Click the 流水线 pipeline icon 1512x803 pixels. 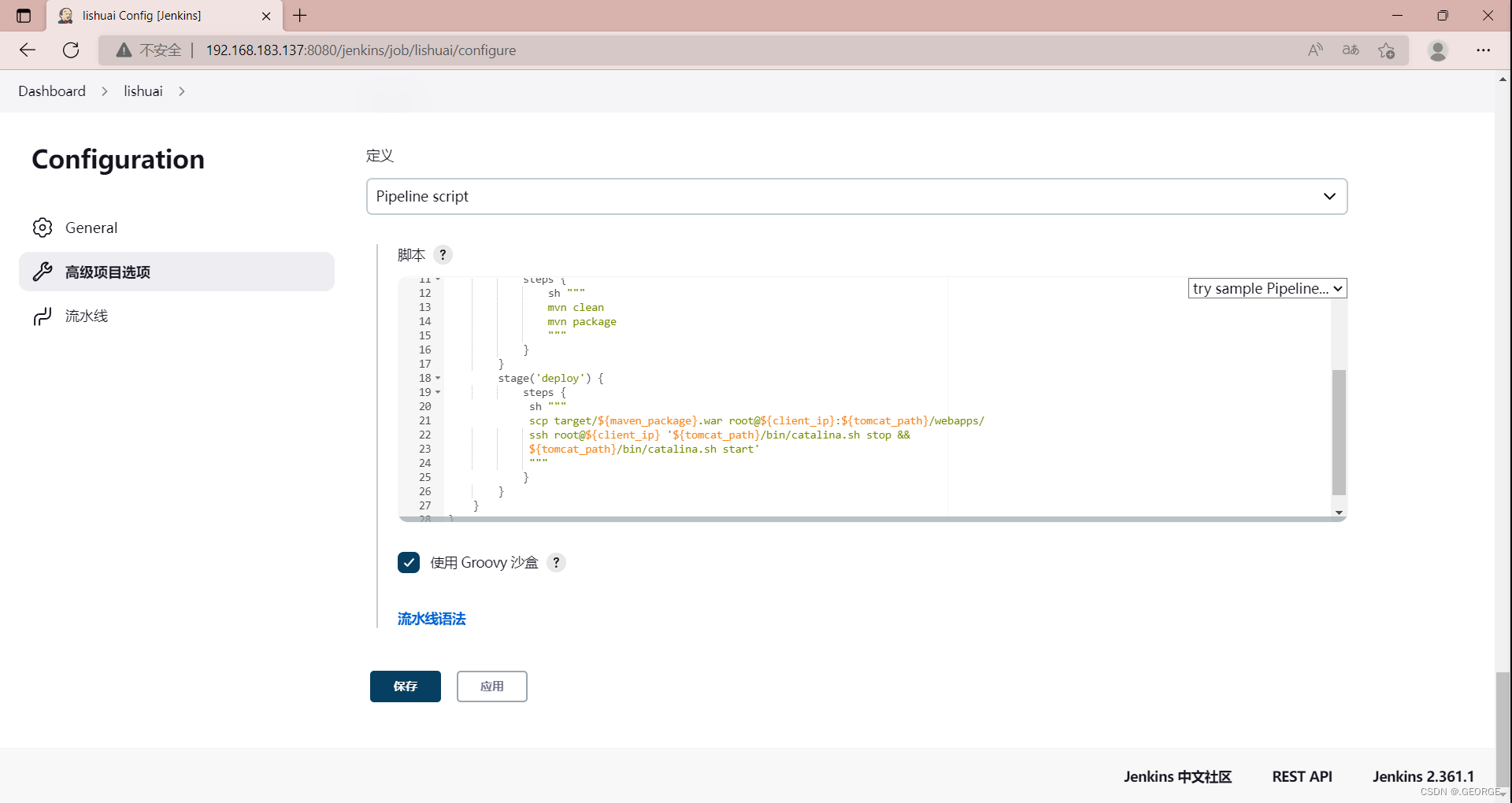point(43,316)
